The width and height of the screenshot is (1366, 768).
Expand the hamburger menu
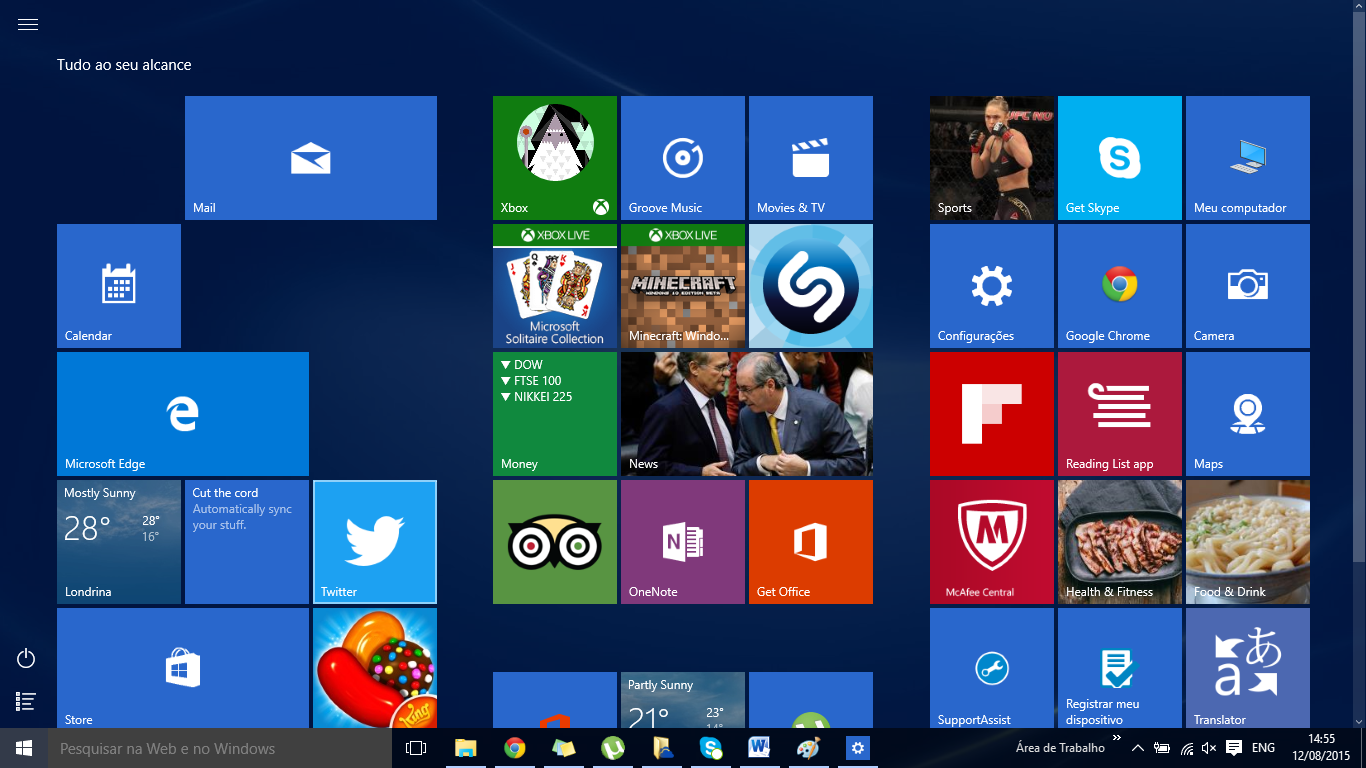[x=28, y=25]
